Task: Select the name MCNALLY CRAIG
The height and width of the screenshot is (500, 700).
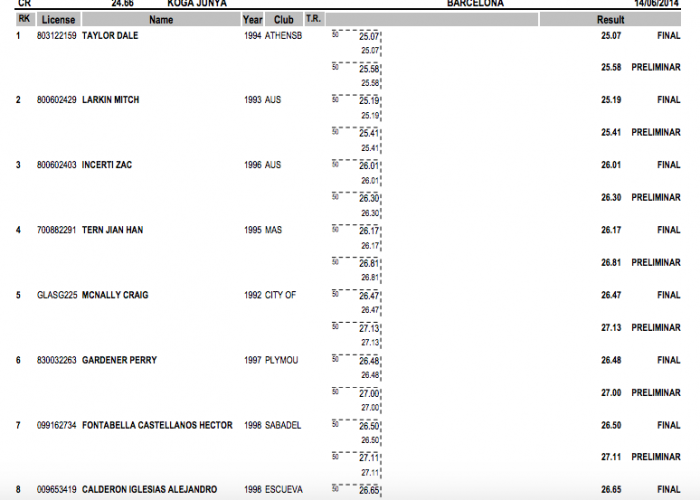Action: tap(115, 296)
